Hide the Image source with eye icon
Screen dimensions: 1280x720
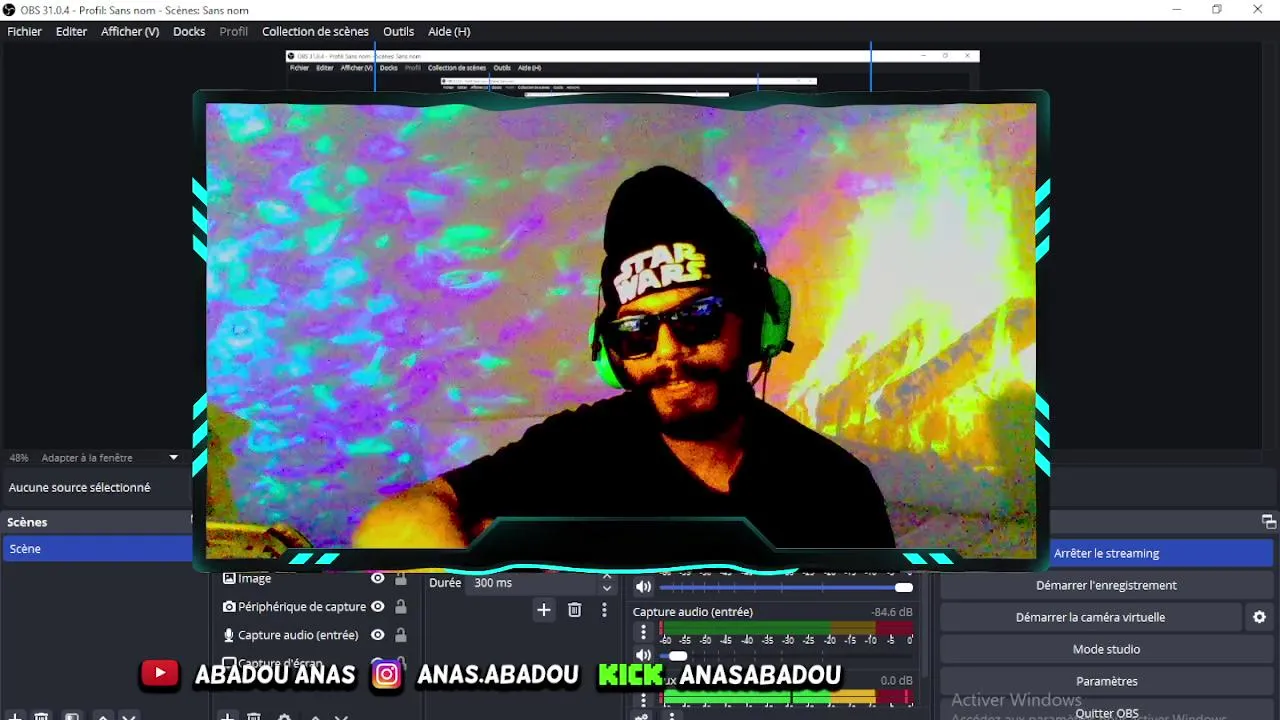pos(377,578)
